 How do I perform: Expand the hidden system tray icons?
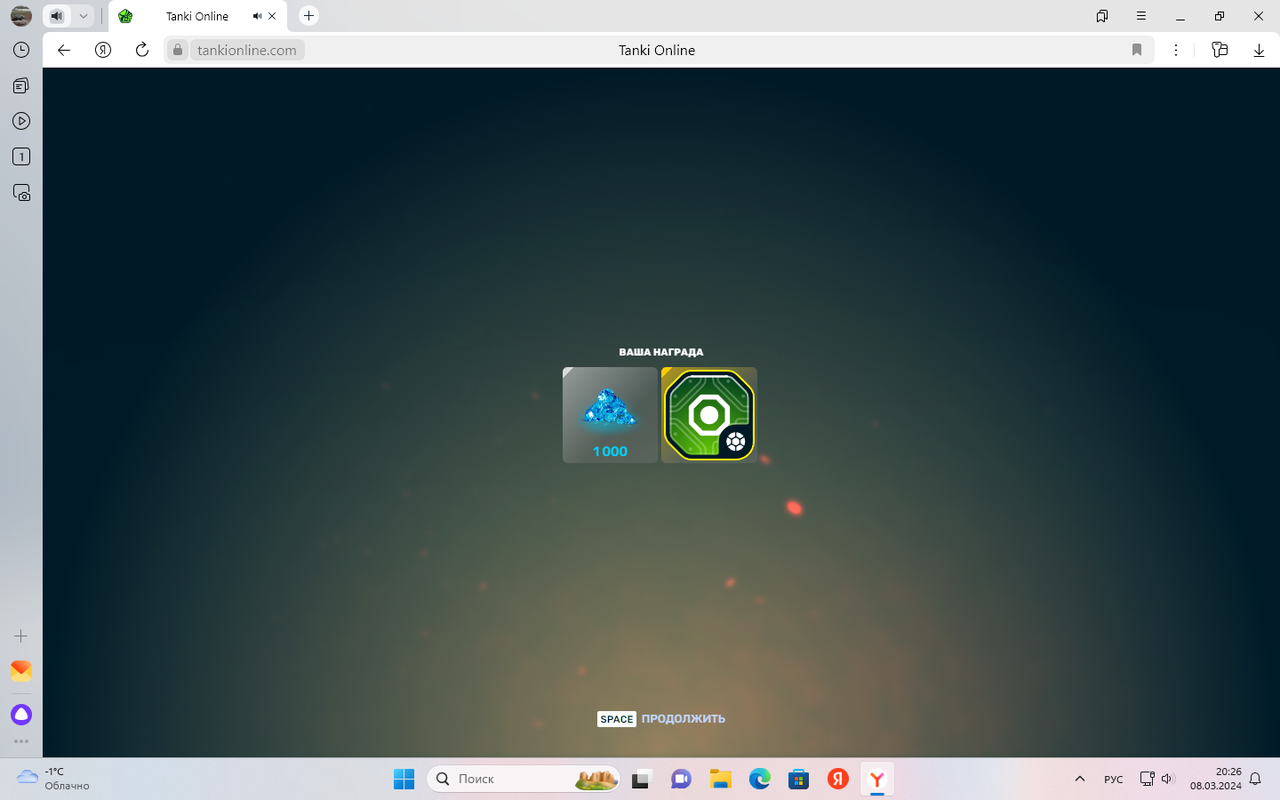pos(1079,779)
